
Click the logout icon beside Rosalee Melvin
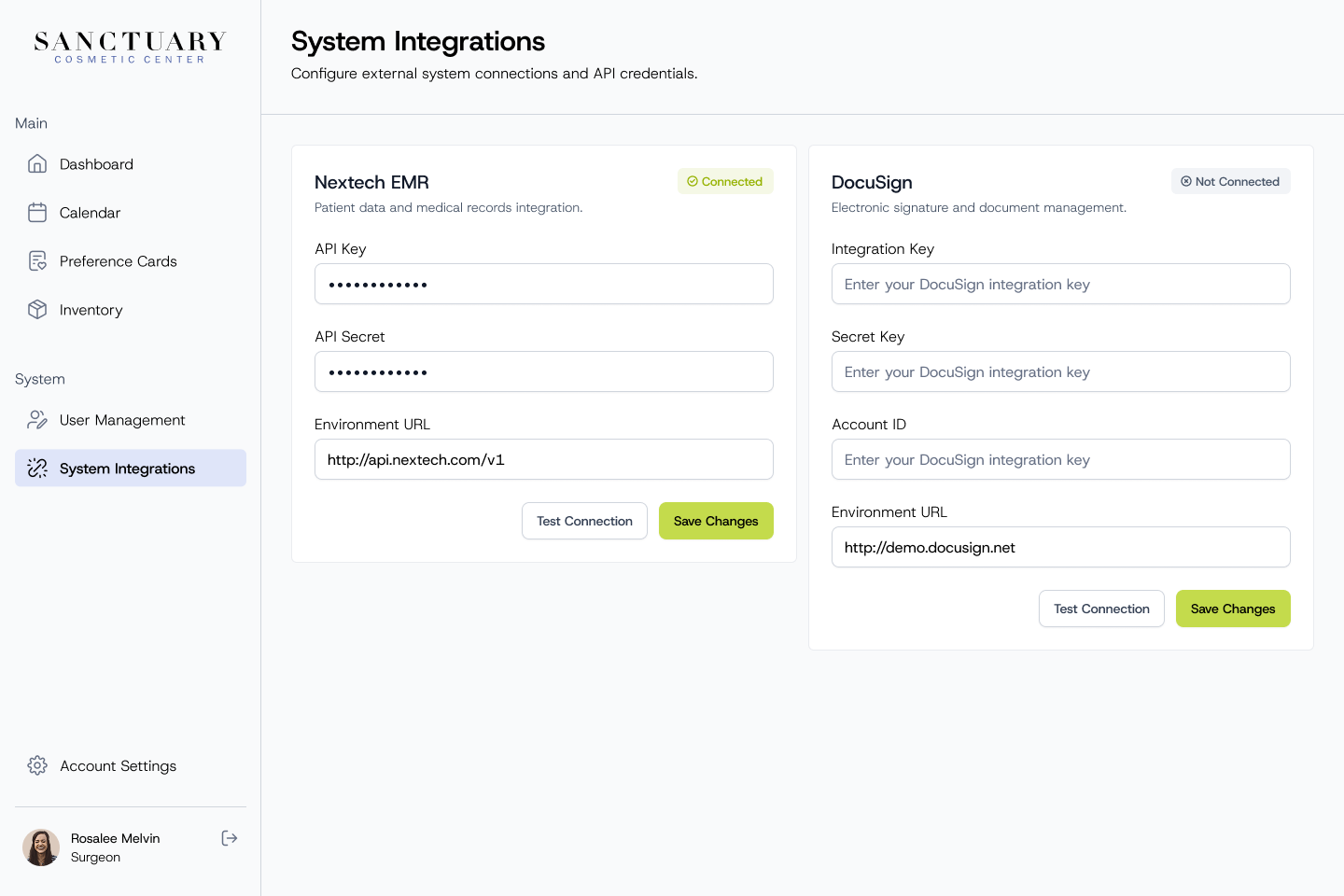(x=230, y=838)
